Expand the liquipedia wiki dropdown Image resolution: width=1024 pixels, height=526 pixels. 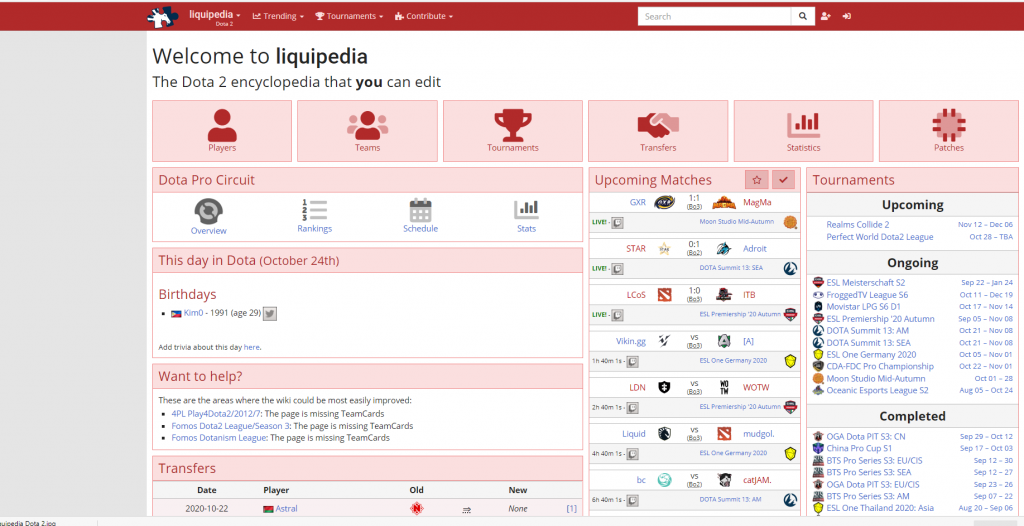point(215,14)
